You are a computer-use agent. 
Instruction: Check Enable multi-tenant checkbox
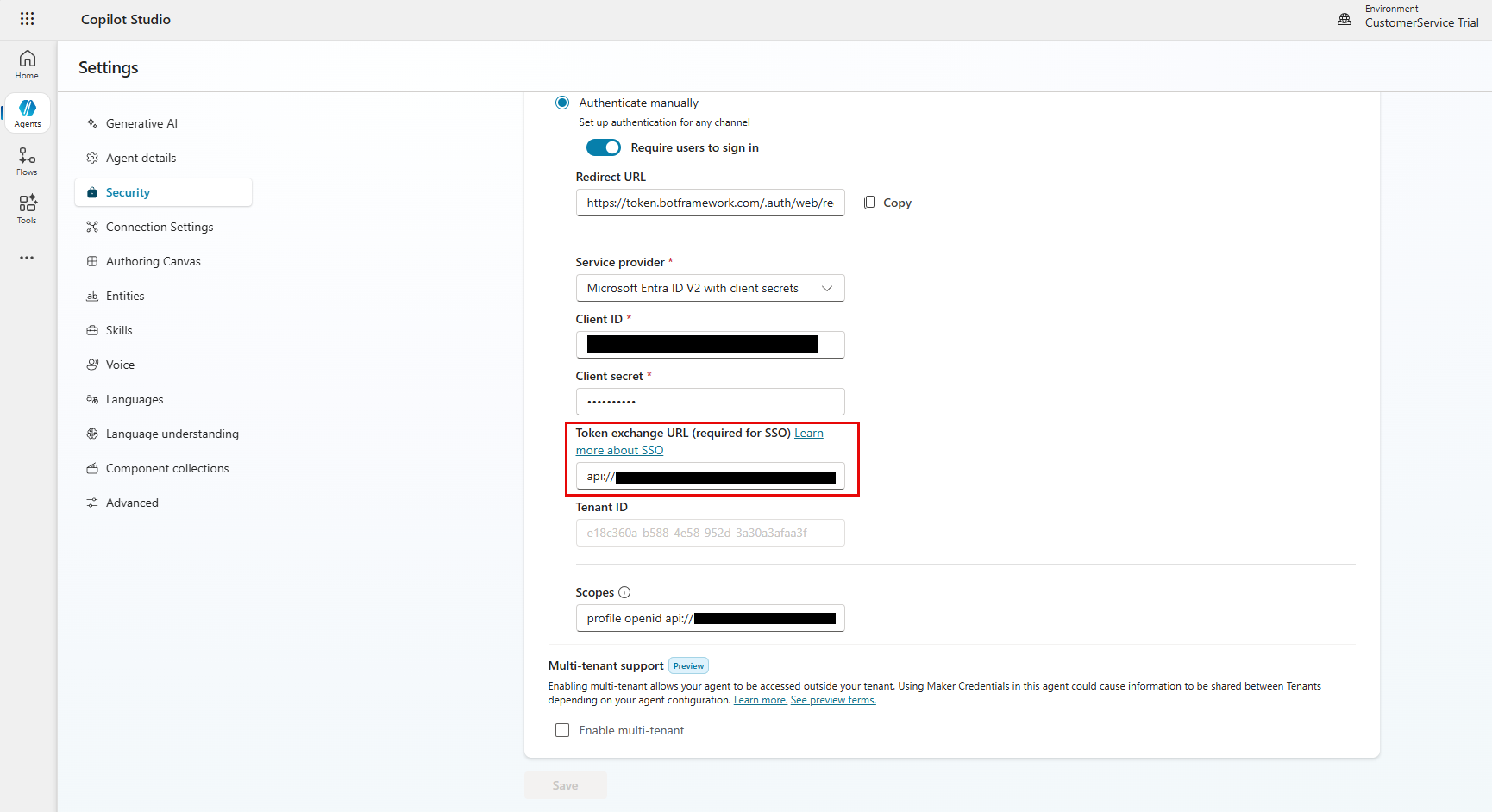pyautogui.click(x=562, y=730)
